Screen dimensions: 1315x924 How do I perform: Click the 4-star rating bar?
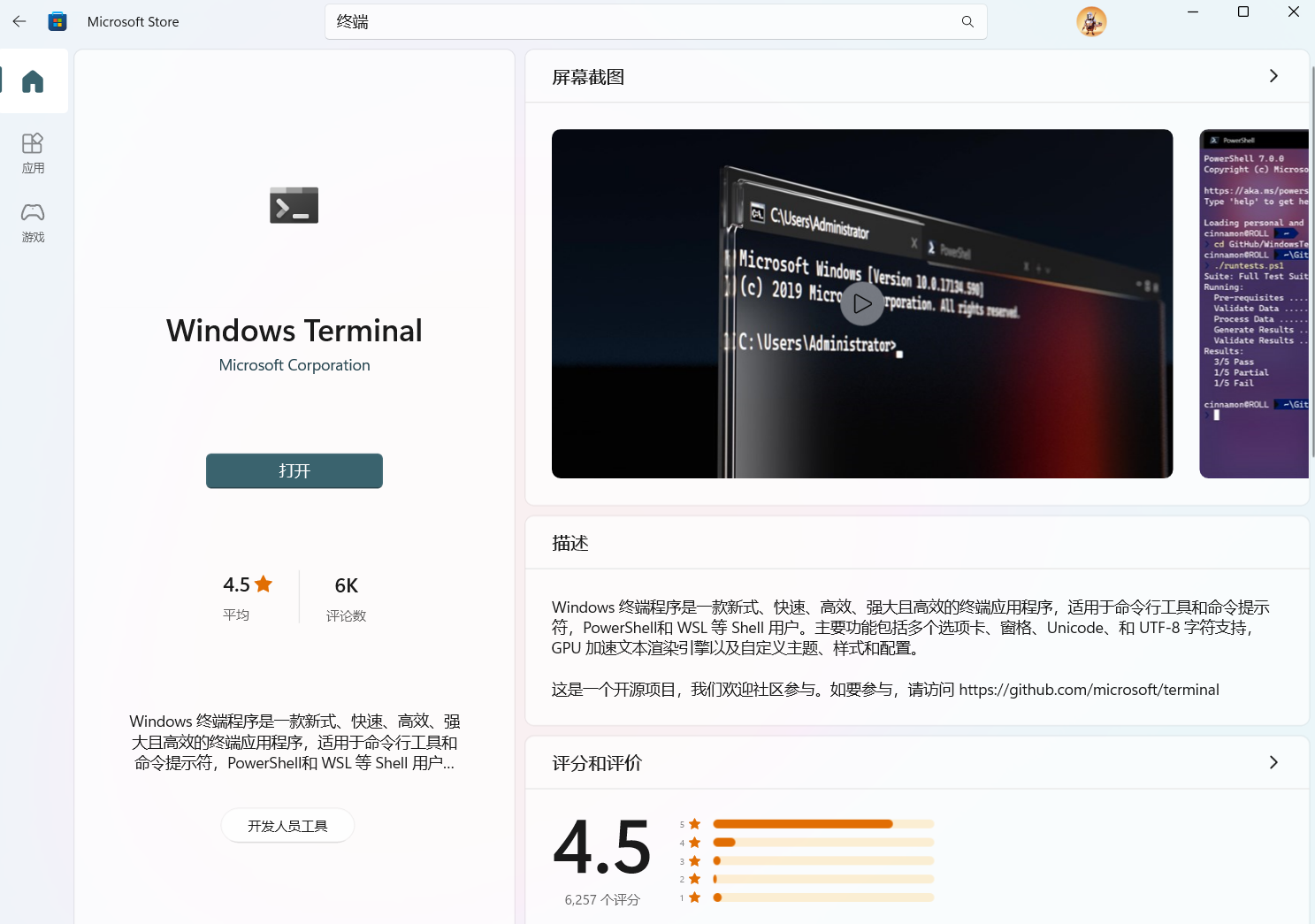(823, 843)
